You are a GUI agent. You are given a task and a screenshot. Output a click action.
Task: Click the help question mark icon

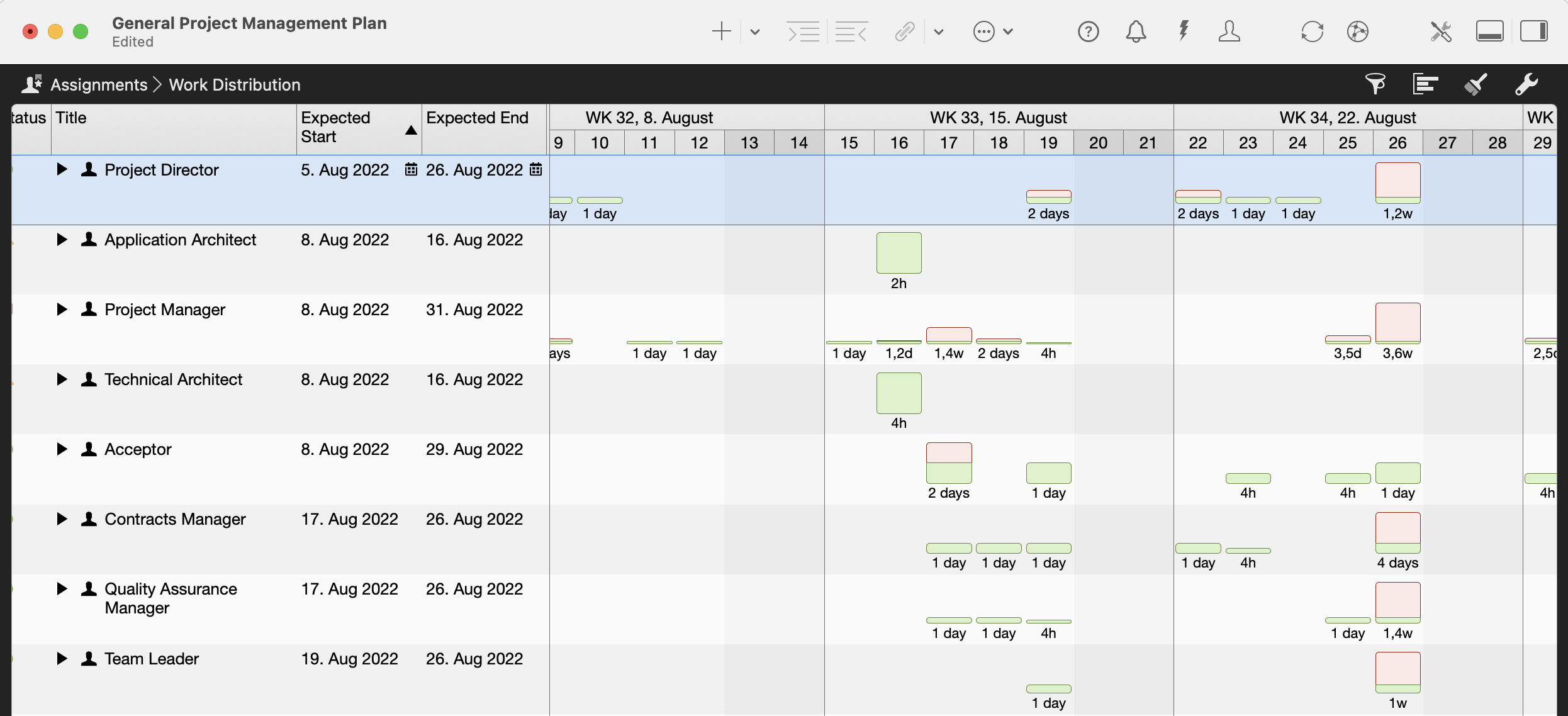click(1089, 31)
